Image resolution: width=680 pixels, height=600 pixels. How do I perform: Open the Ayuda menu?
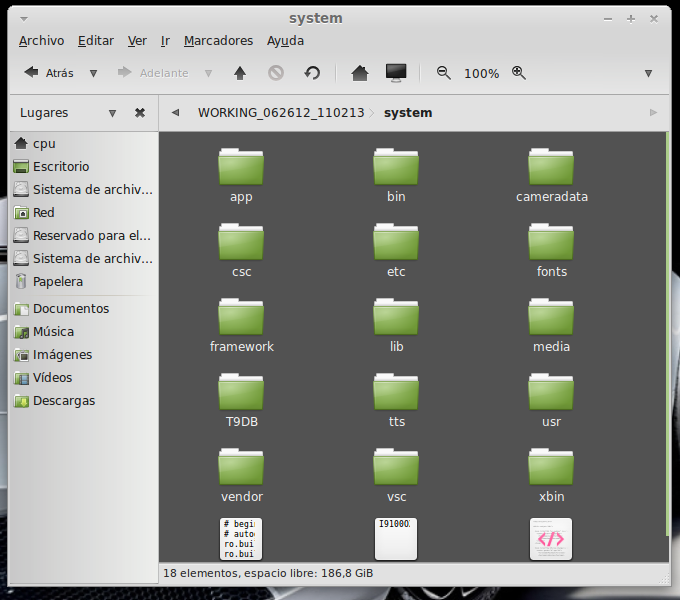[x=285, y=41]
